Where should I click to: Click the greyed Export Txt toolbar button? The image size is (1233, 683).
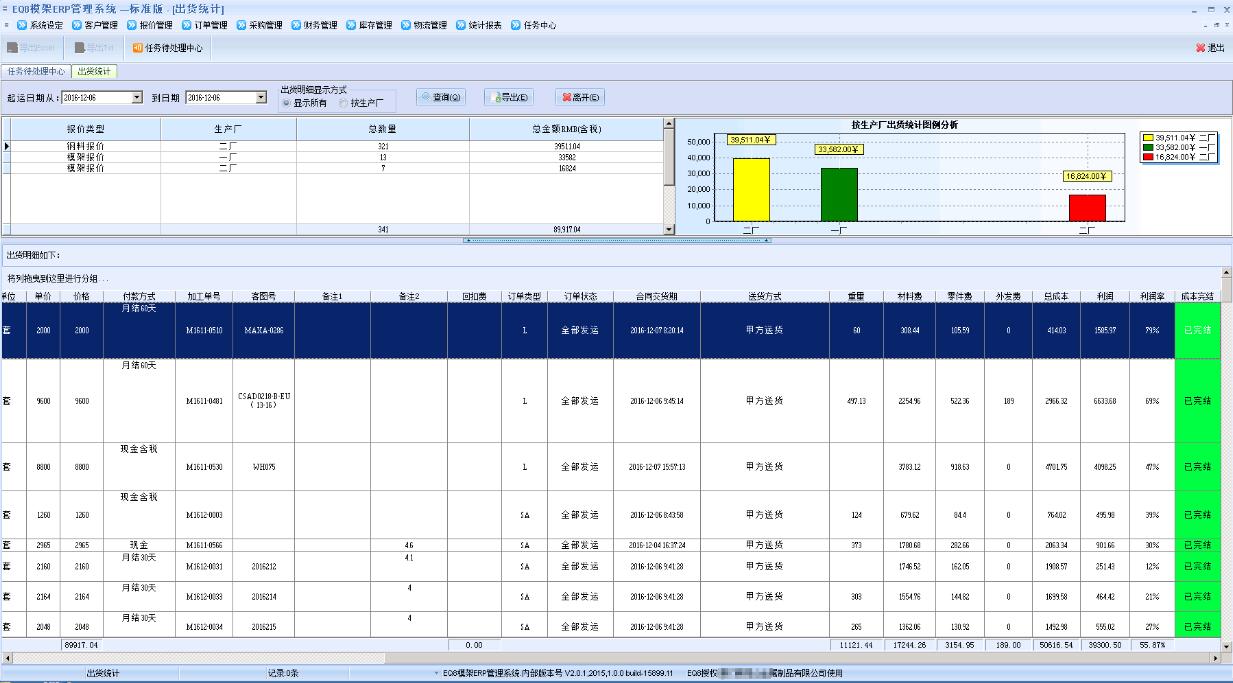pyautogui.click(x=96, y=47)
